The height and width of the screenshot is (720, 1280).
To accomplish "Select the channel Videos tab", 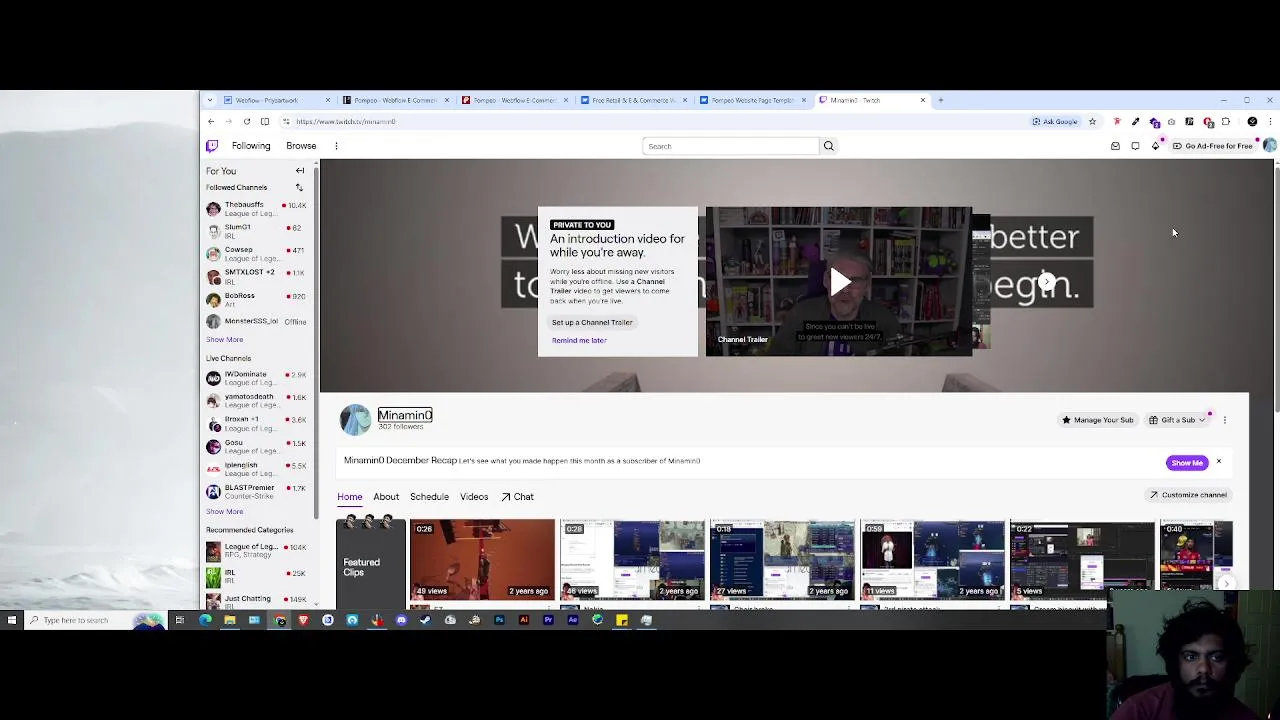I will click(474, 497).
